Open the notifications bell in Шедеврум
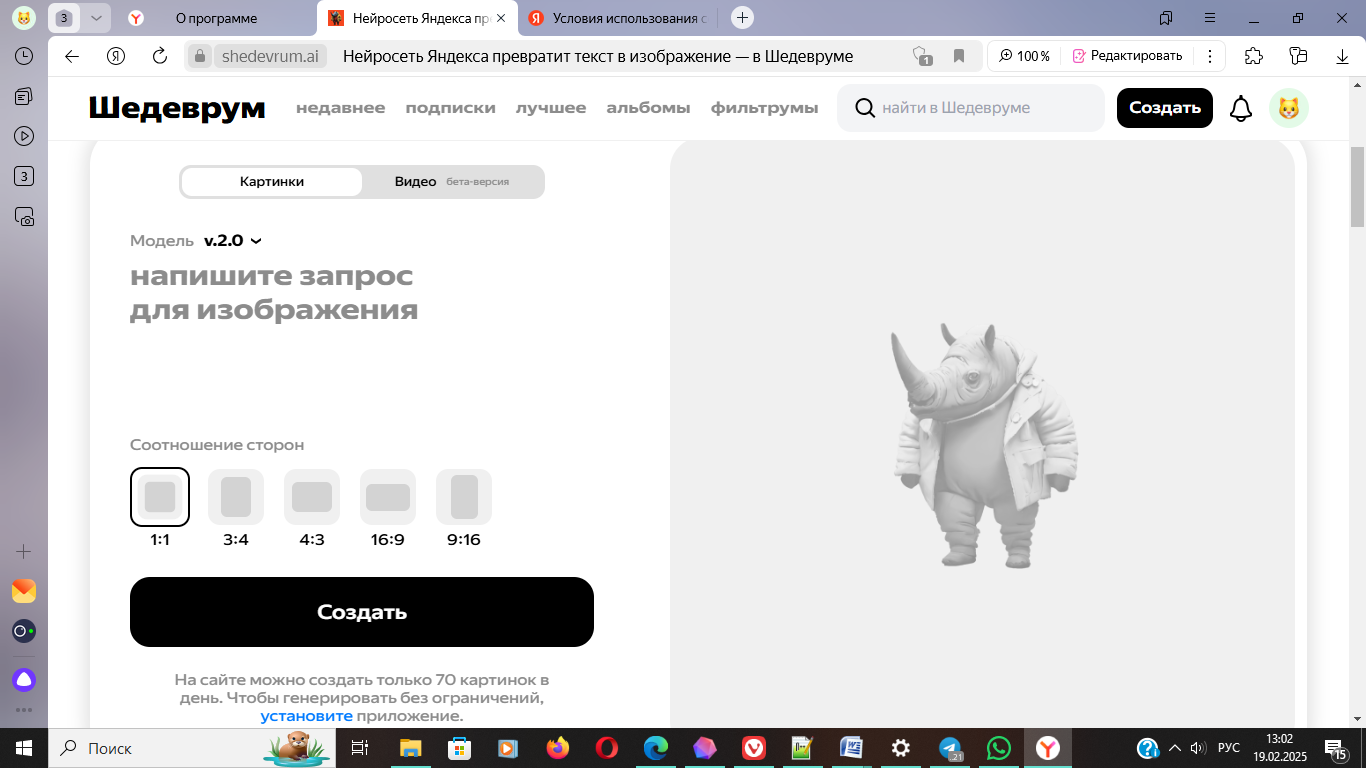This screenshot has height=768, width=1366. pos(1241,108)
